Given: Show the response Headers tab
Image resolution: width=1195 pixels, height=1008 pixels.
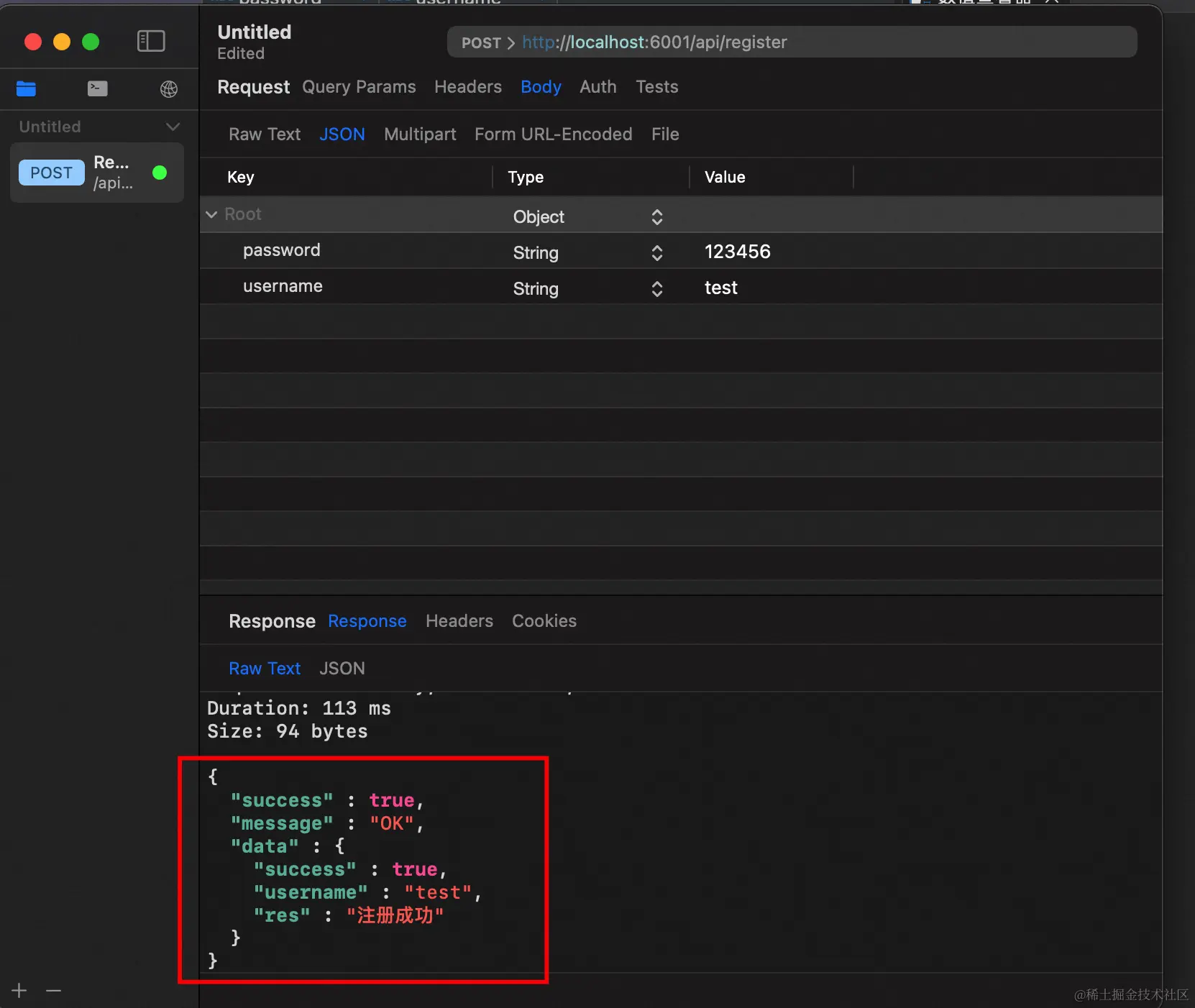Looking at the screenshot, I should [x=459, y=621].
